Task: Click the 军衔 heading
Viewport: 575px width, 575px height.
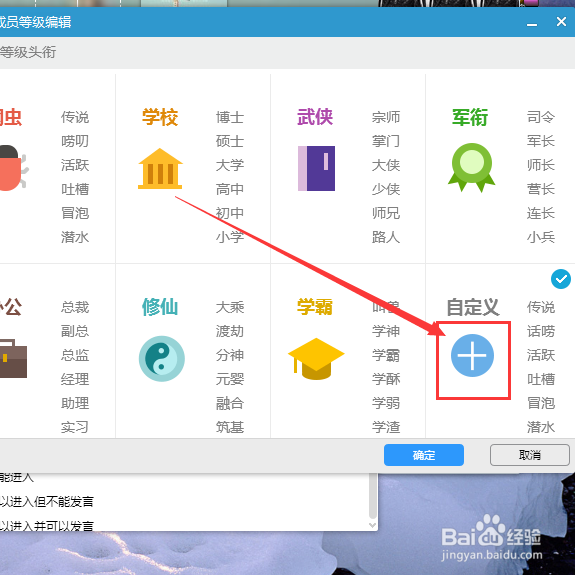Action: (x=470, y=117)
